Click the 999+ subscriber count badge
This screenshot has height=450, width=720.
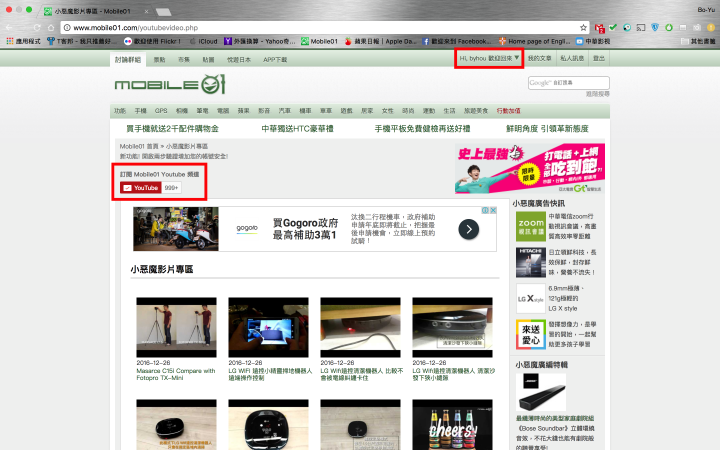click(x=171, y=187)
